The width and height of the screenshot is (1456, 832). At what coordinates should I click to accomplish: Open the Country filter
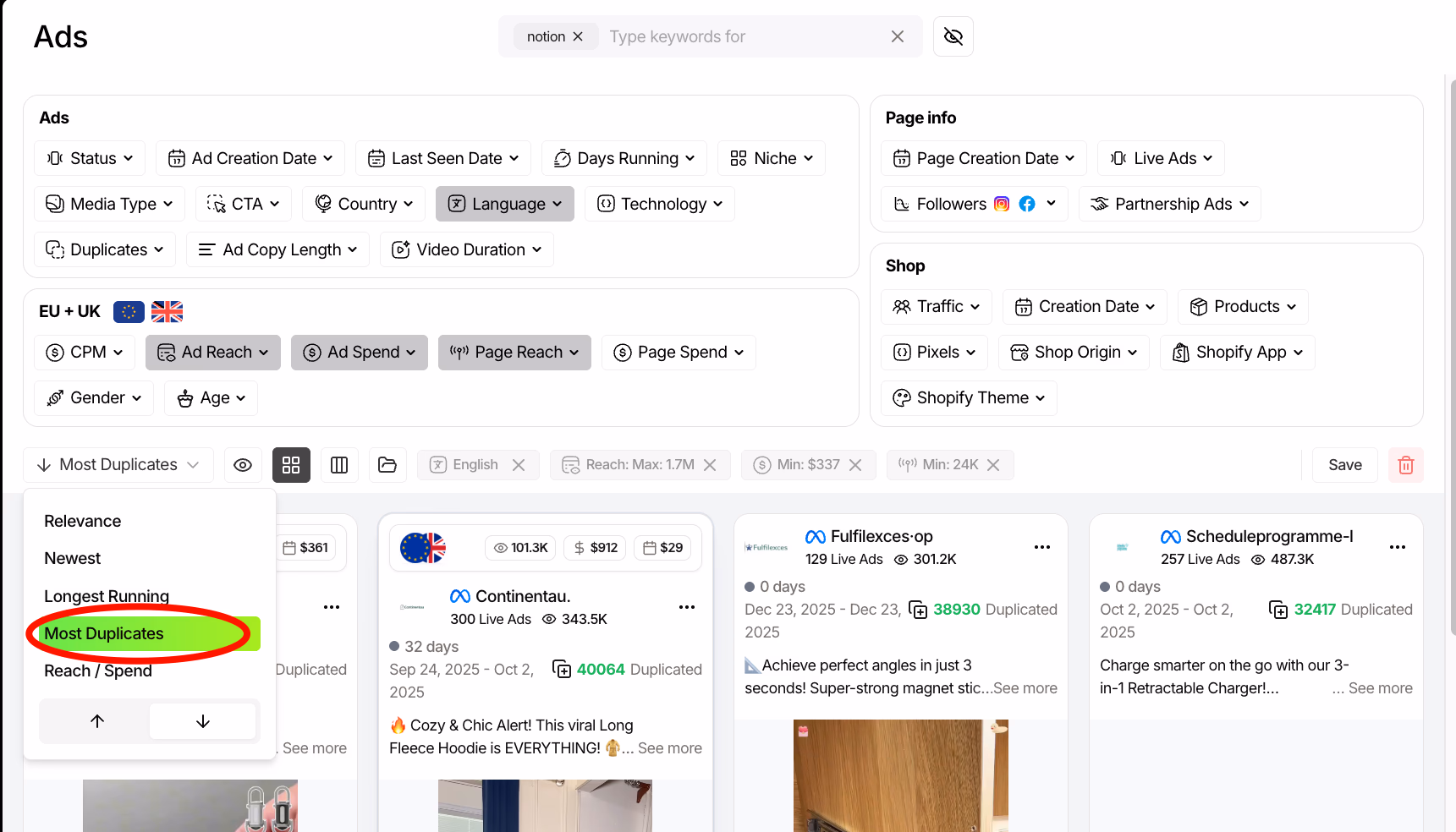coord(364,204)
